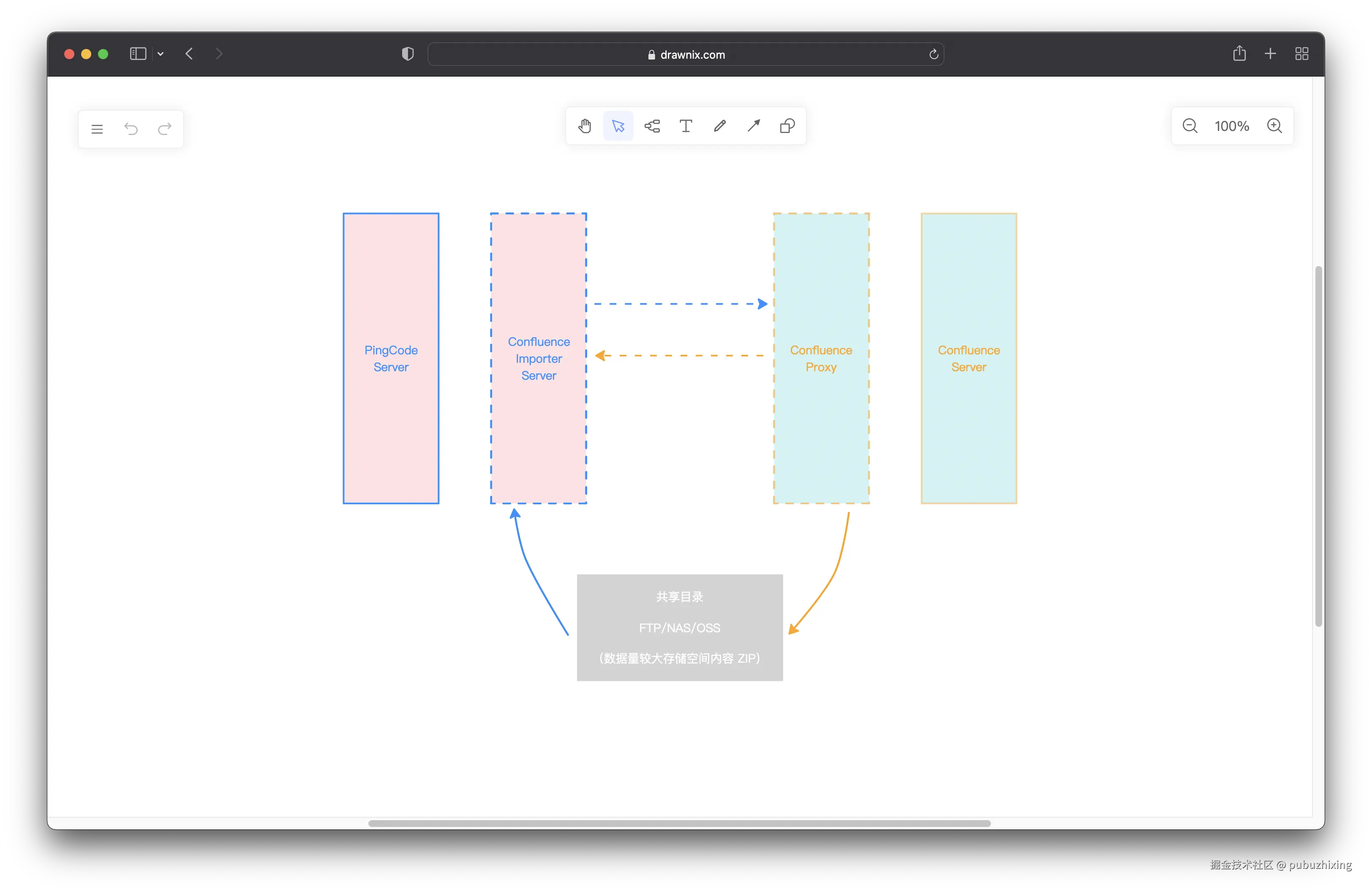Redo the last action
The image size is (1372, 892).
pos(164,129)
